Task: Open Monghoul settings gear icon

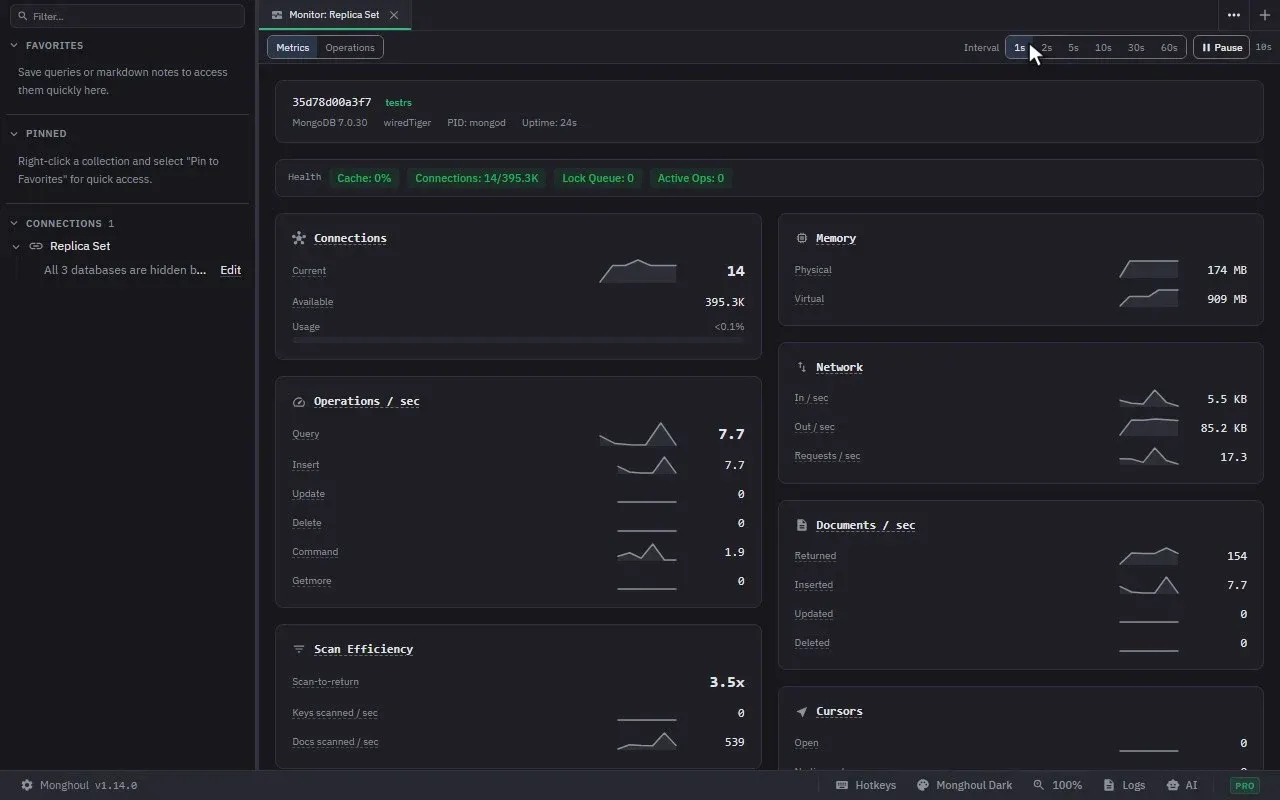Action: (27, 785)
